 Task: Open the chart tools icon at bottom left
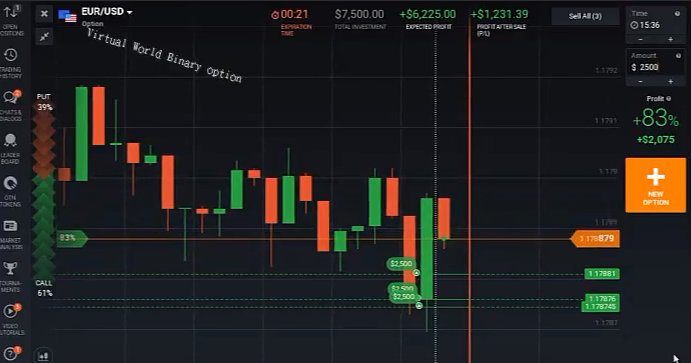point(43,356)
